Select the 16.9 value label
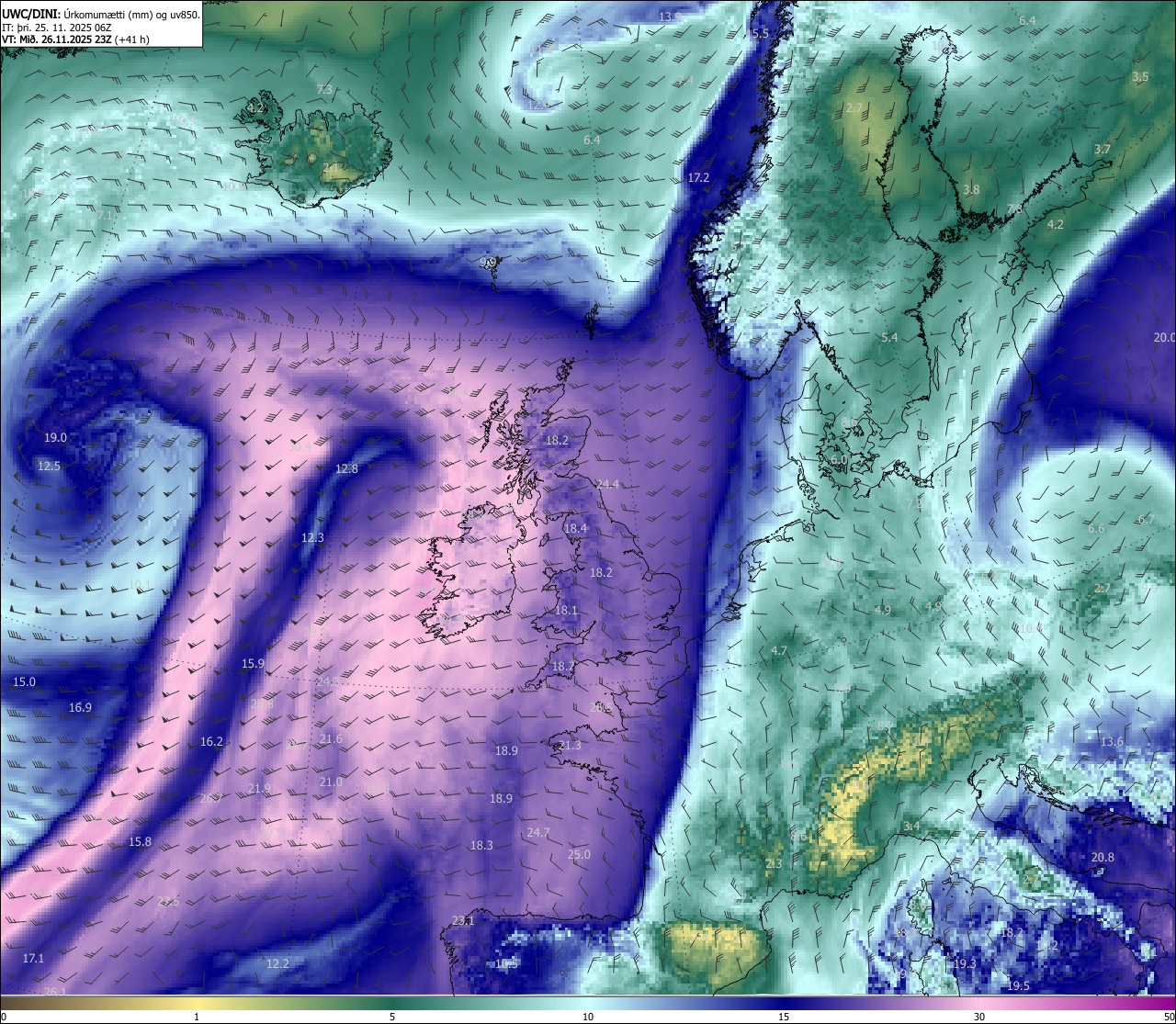 click(80, 708)
